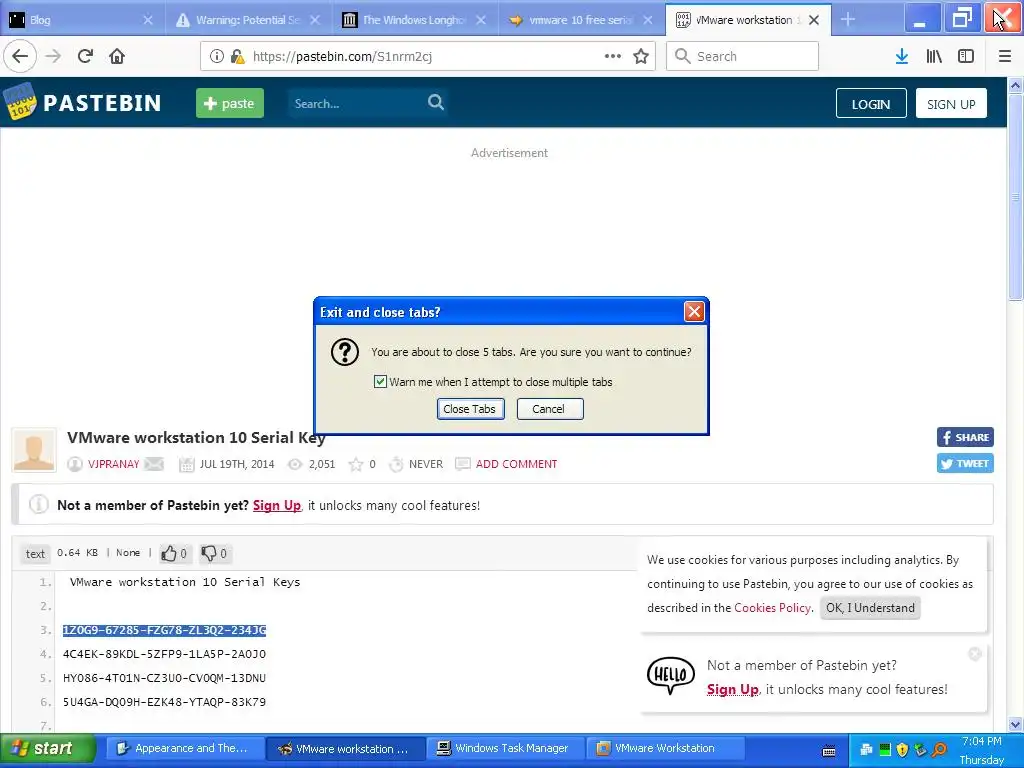The image size is (1024, 768).
Task: Click the Pastebin logo
Action: pyautogui.click(x=82, y=102)
